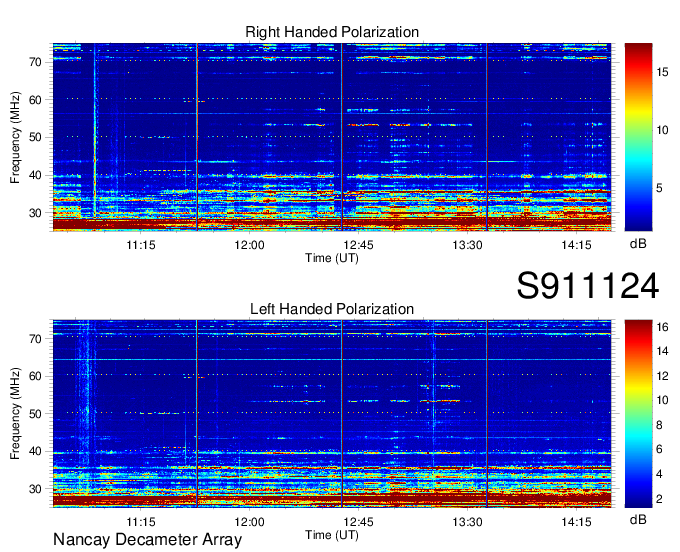680x552 pixels.
Task: Click the dB unit under Right Handed colorbar
Action: point(638,244)
